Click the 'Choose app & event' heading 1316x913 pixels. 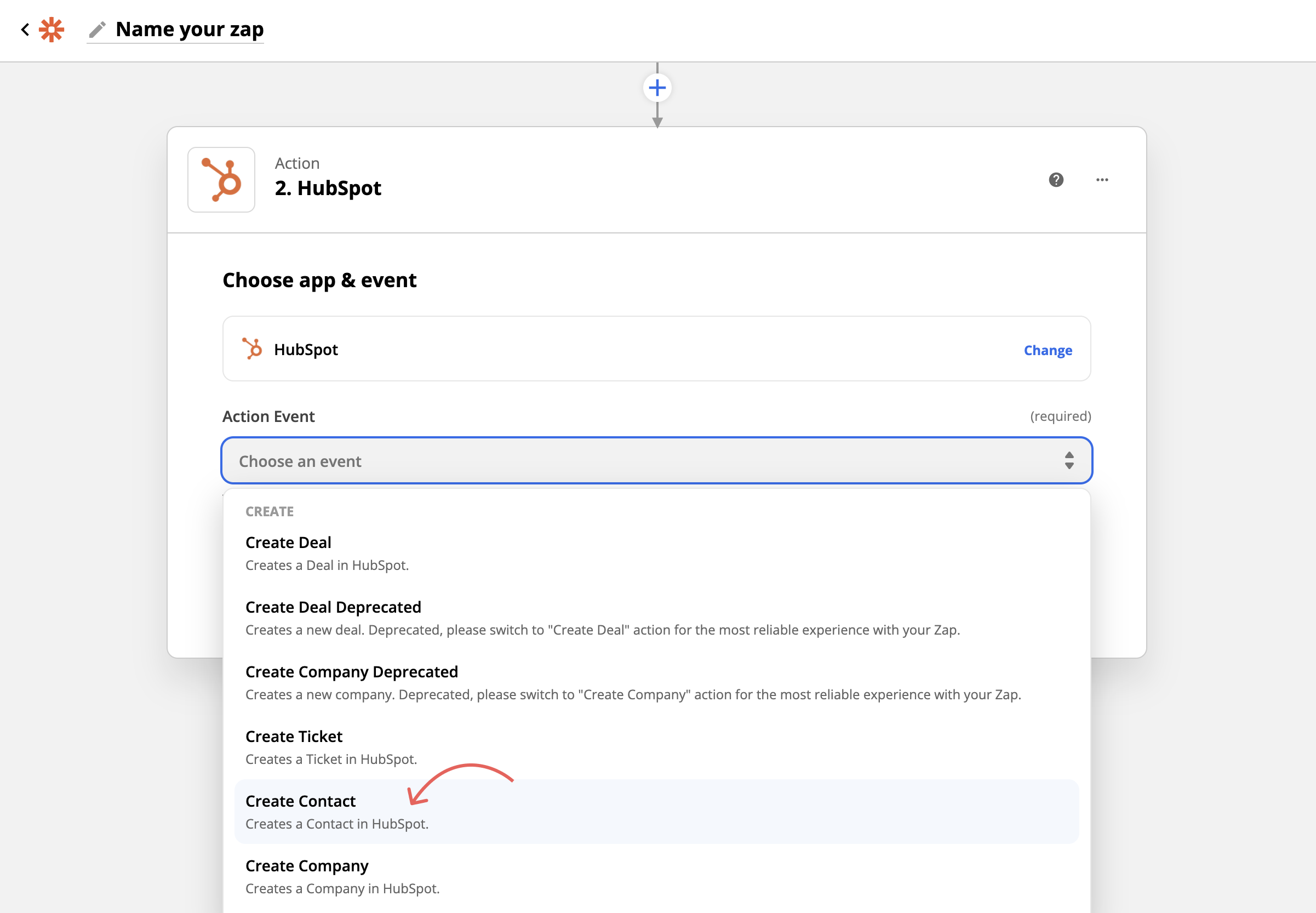[x=319, y=280]
